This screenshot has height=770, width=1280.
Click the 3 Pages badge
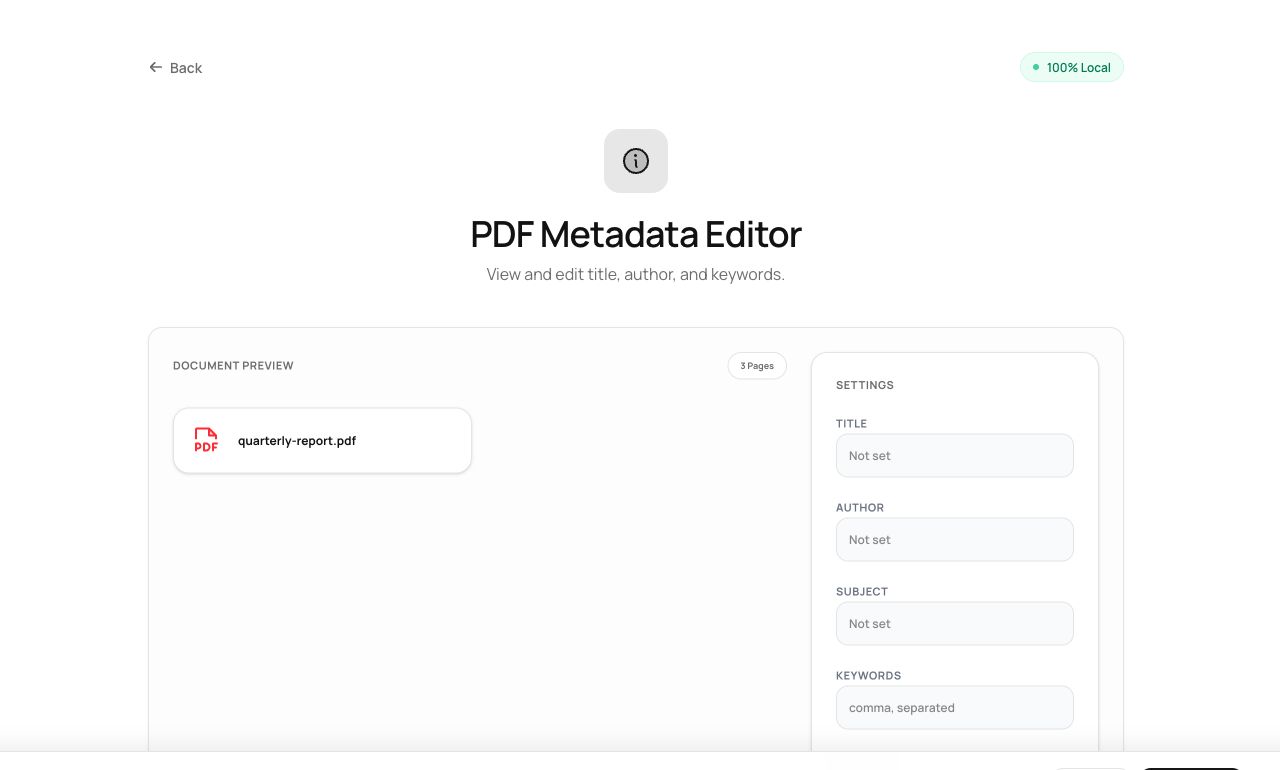click(x=757, y=366)
